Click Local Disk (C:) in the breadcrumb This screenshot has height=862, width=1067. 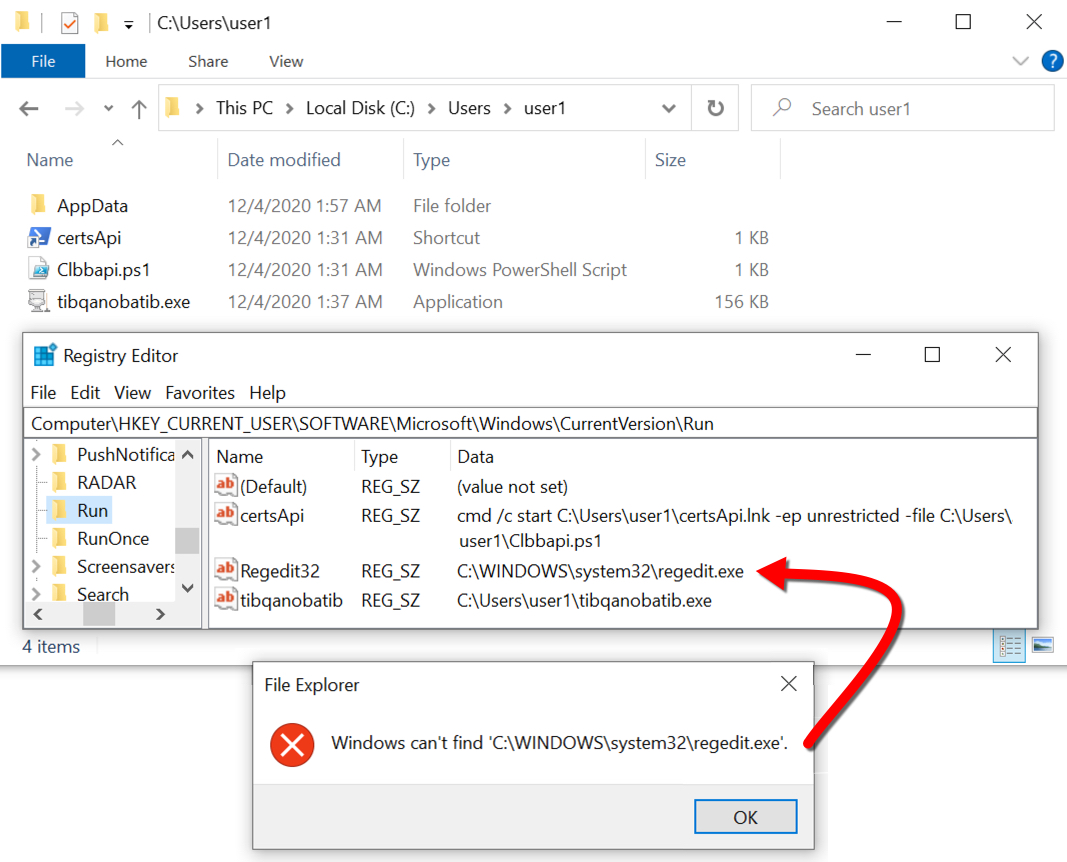tap(360, 108)
